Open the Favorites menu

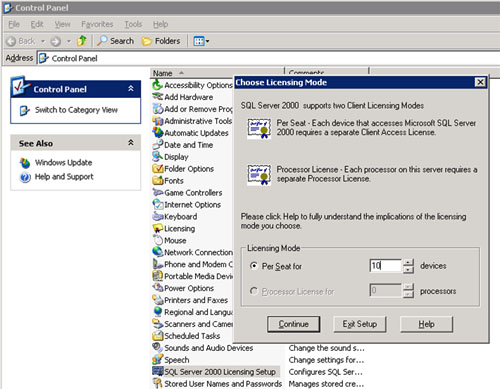coord(97,24)
